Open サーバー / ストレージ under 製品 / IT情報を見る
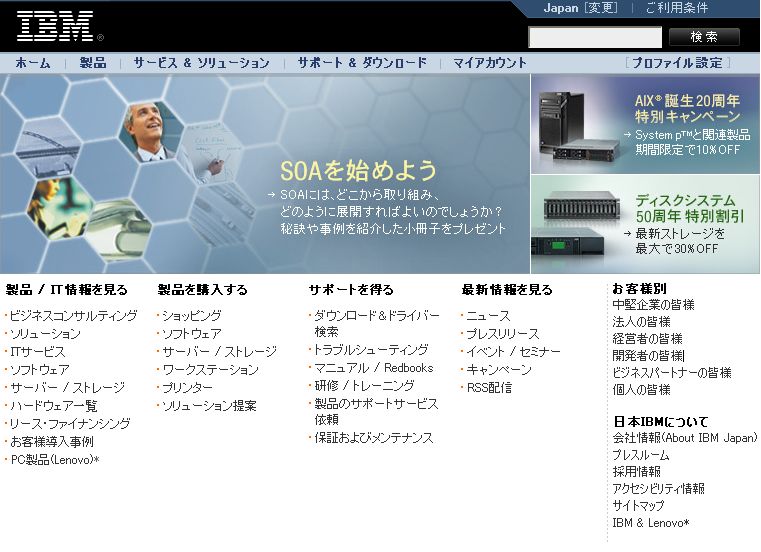The image size is (761, 552). point(67,388)
